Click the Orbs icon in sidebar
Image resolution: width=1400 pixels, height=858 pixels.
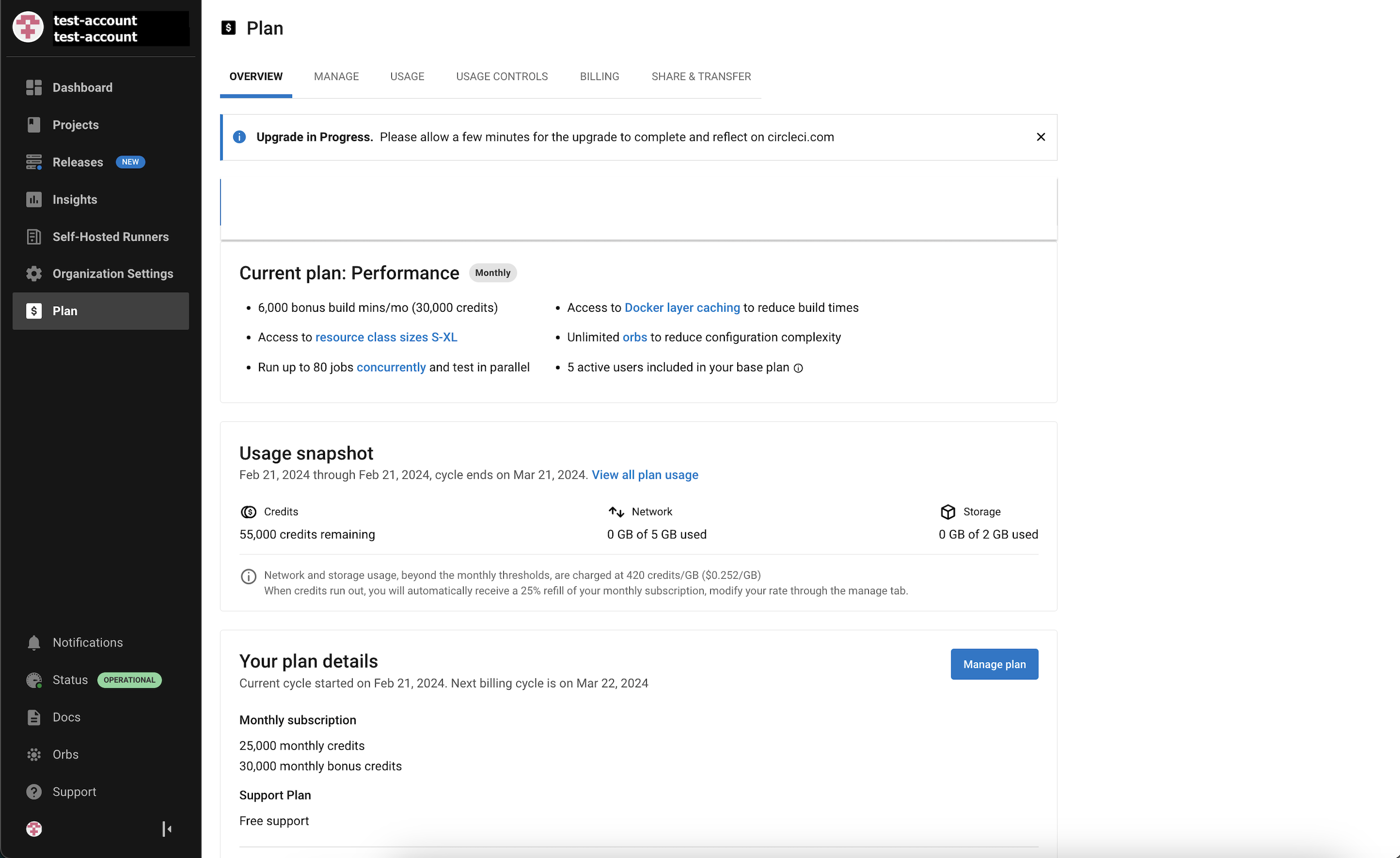click(x=34, y=755)
